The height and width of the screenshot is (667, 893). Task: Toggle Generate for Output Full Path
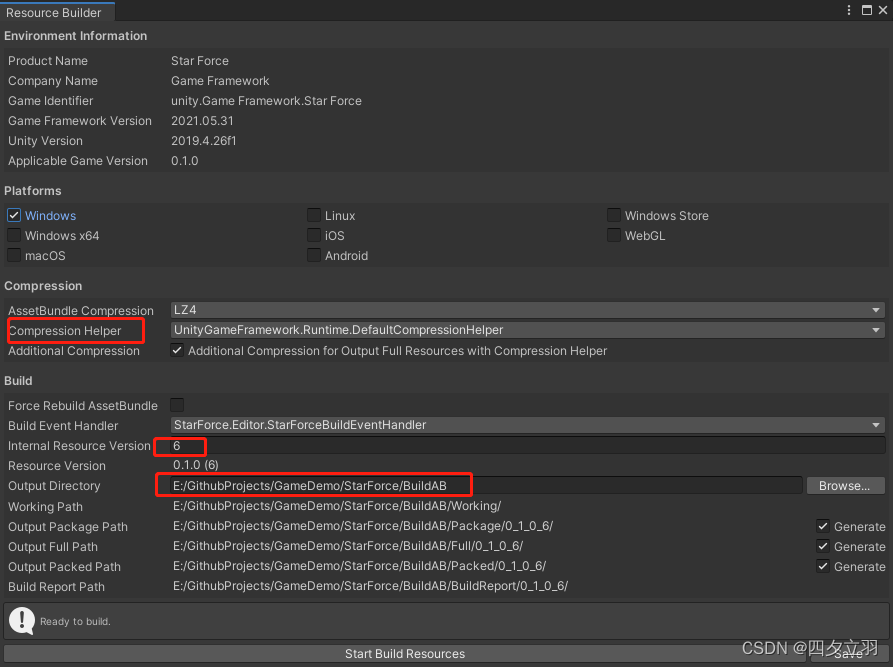(x=823, y=546)
